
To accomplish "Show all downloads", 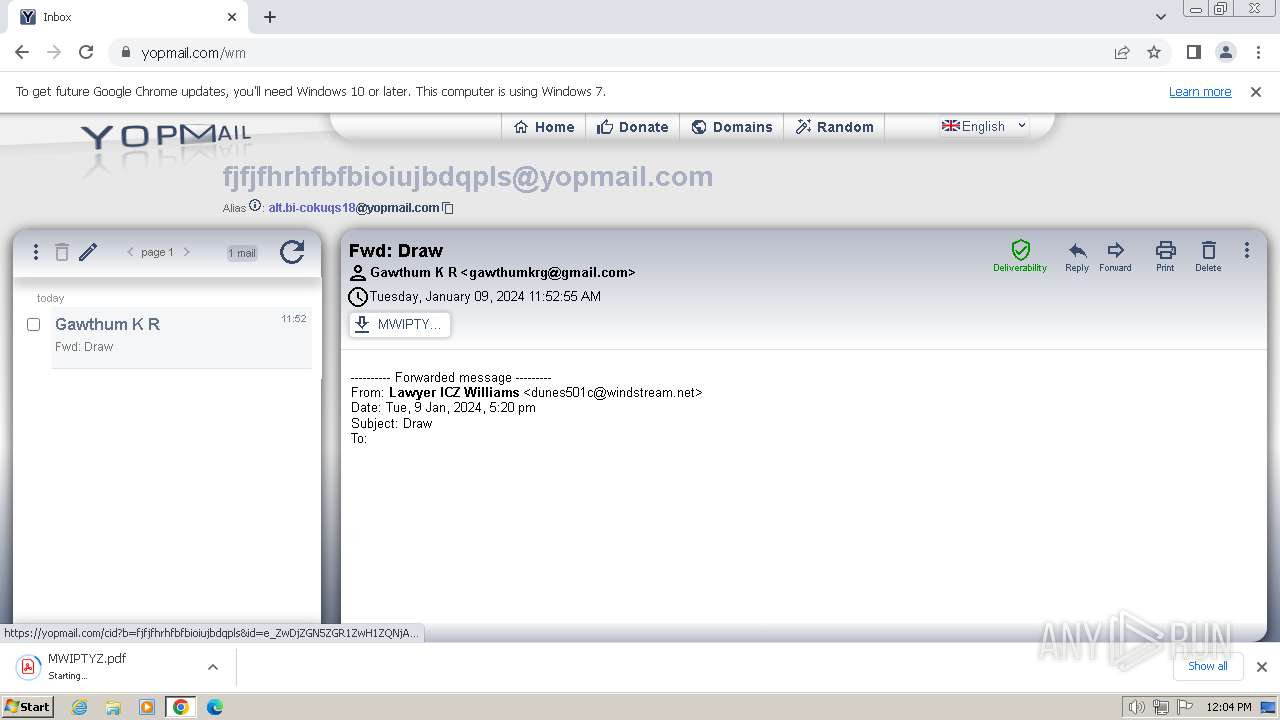I will click(x=1207, y=666).
